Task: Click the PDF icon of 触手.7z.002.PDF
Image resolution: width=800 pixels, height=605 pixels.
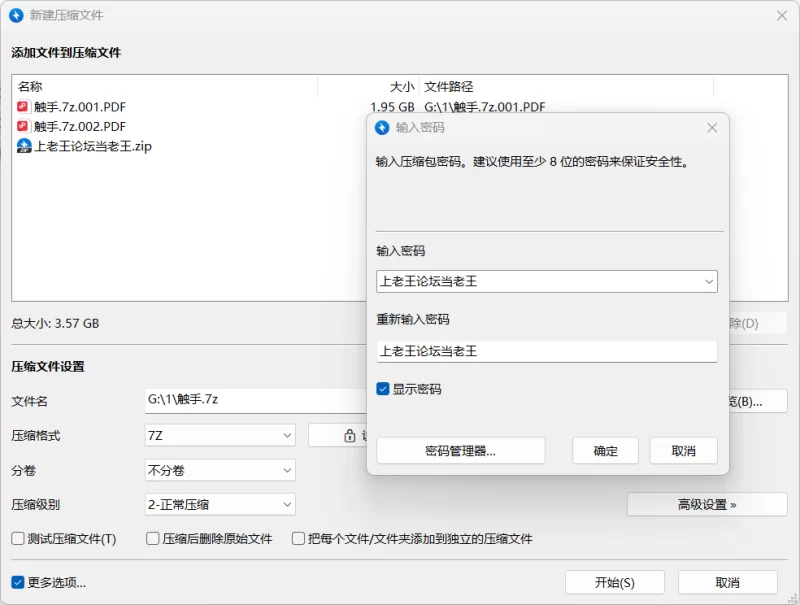Action: (x=23, y=126)
